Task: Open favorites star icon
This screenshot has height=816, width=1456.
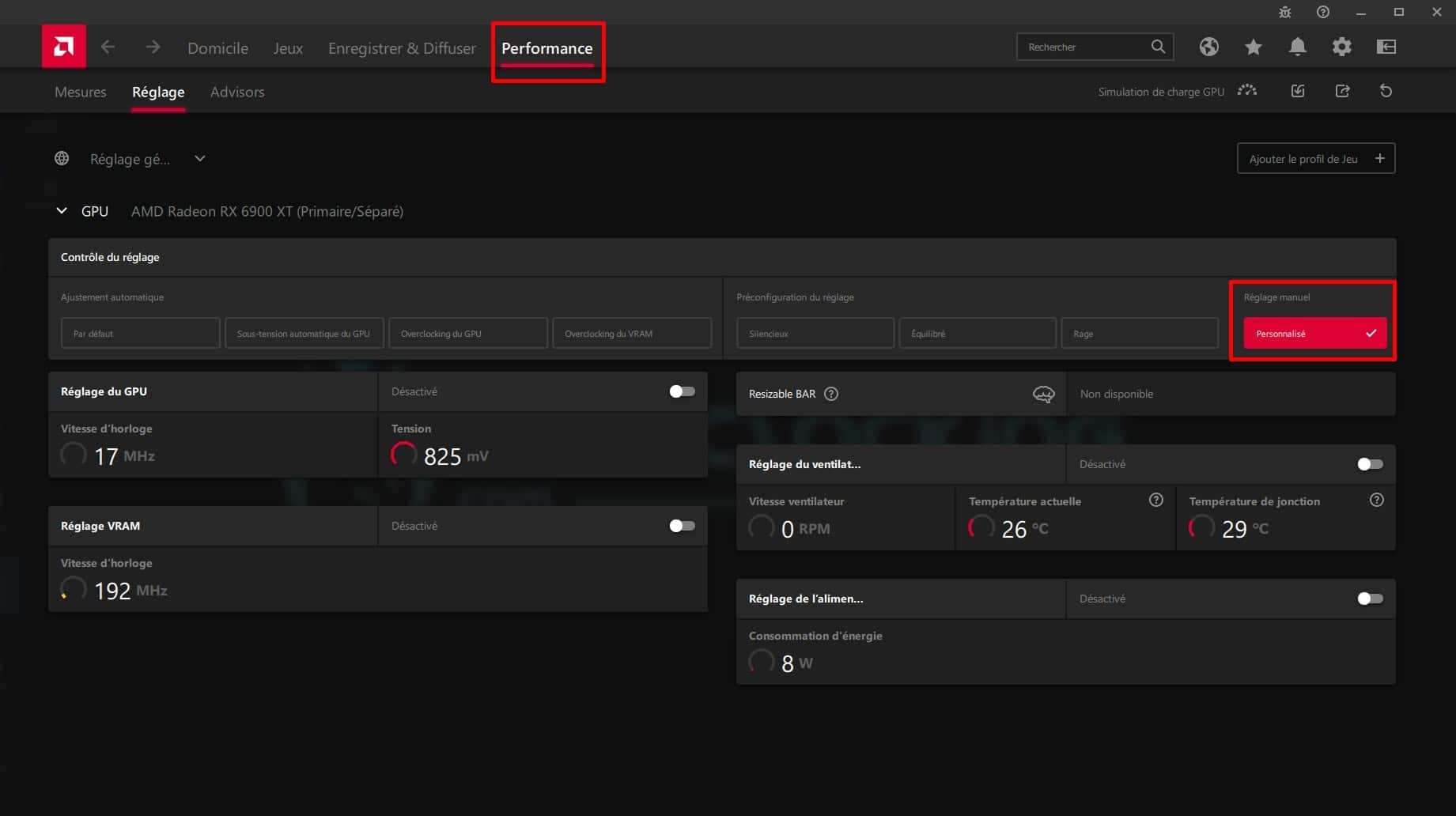Action: (x=1253, y=47)
